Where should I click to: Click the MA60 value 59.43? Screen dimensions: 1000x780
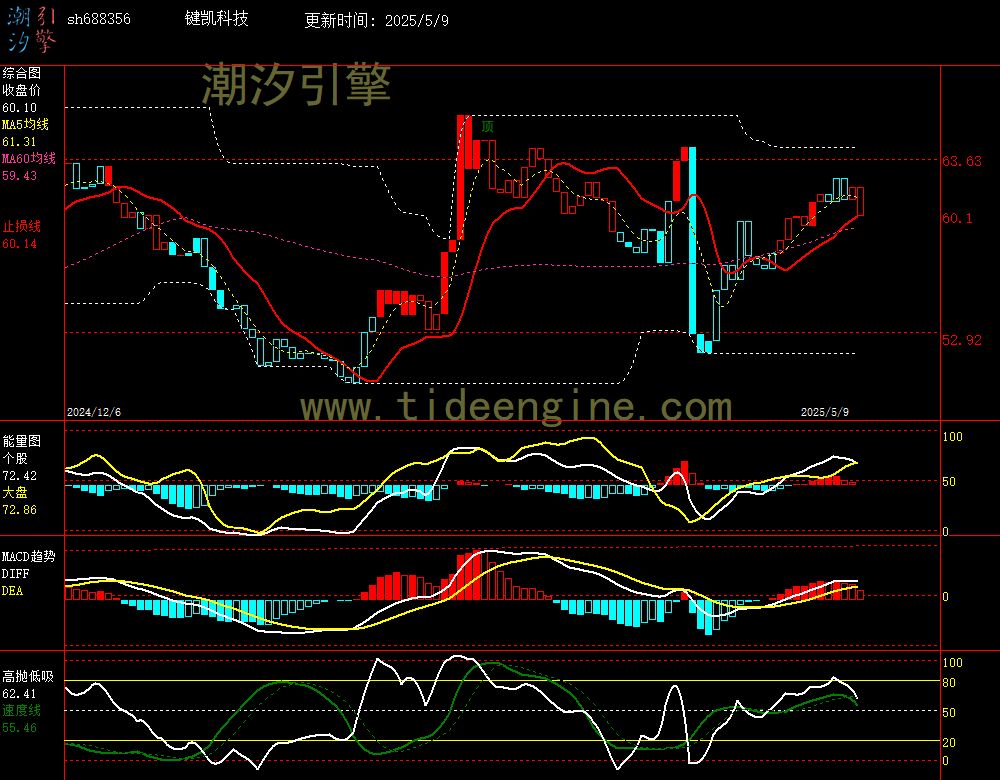click(x=19, y=175)
